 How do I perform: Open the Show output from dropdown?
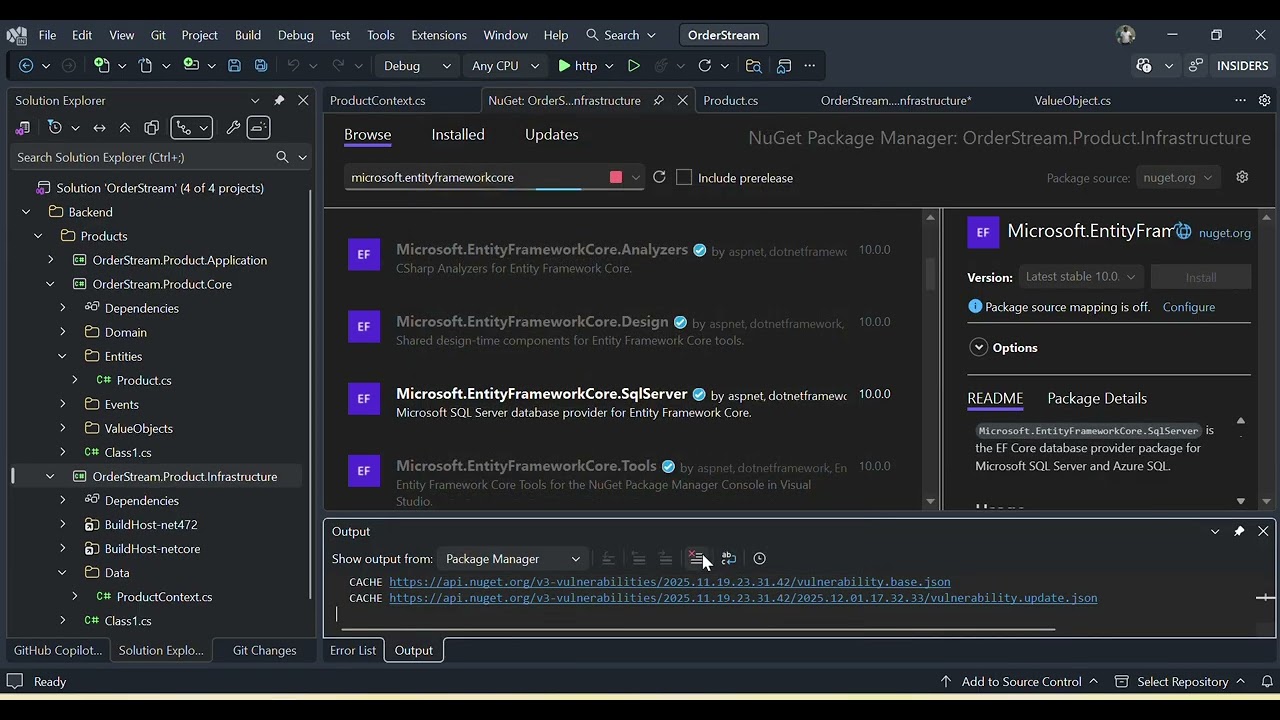tap(512, 559)
